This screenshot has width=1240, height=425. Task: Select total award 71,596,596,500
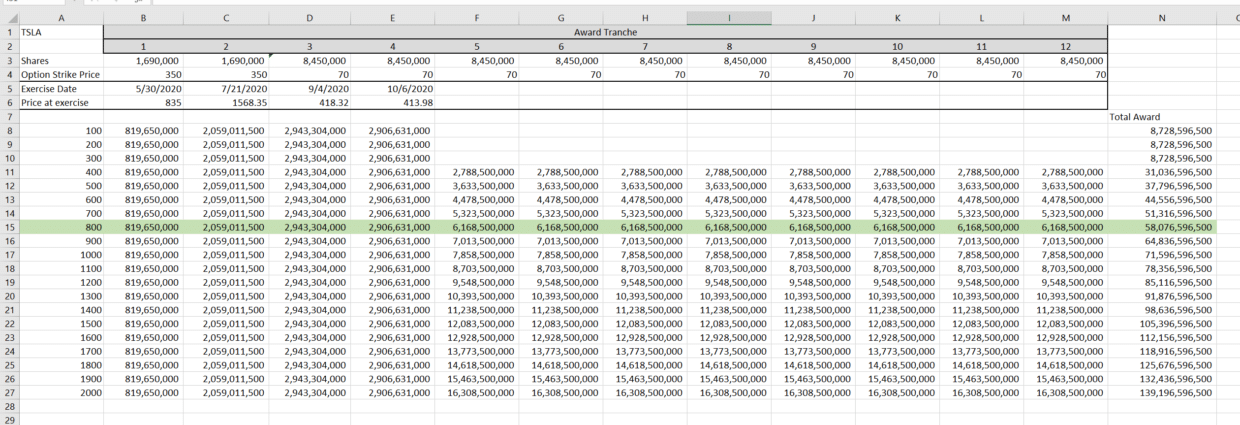click(1162, 255)
